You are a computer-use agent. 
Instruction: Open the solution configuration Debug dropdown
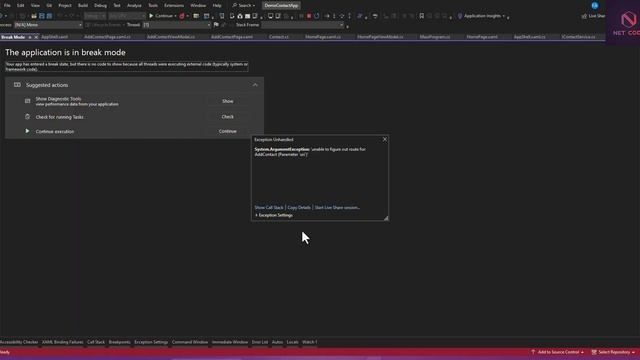tap(95, 16)
